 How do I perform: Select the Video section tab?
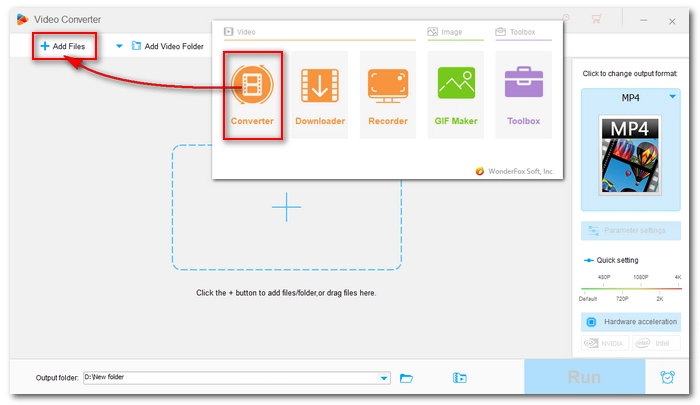[240, 32]
